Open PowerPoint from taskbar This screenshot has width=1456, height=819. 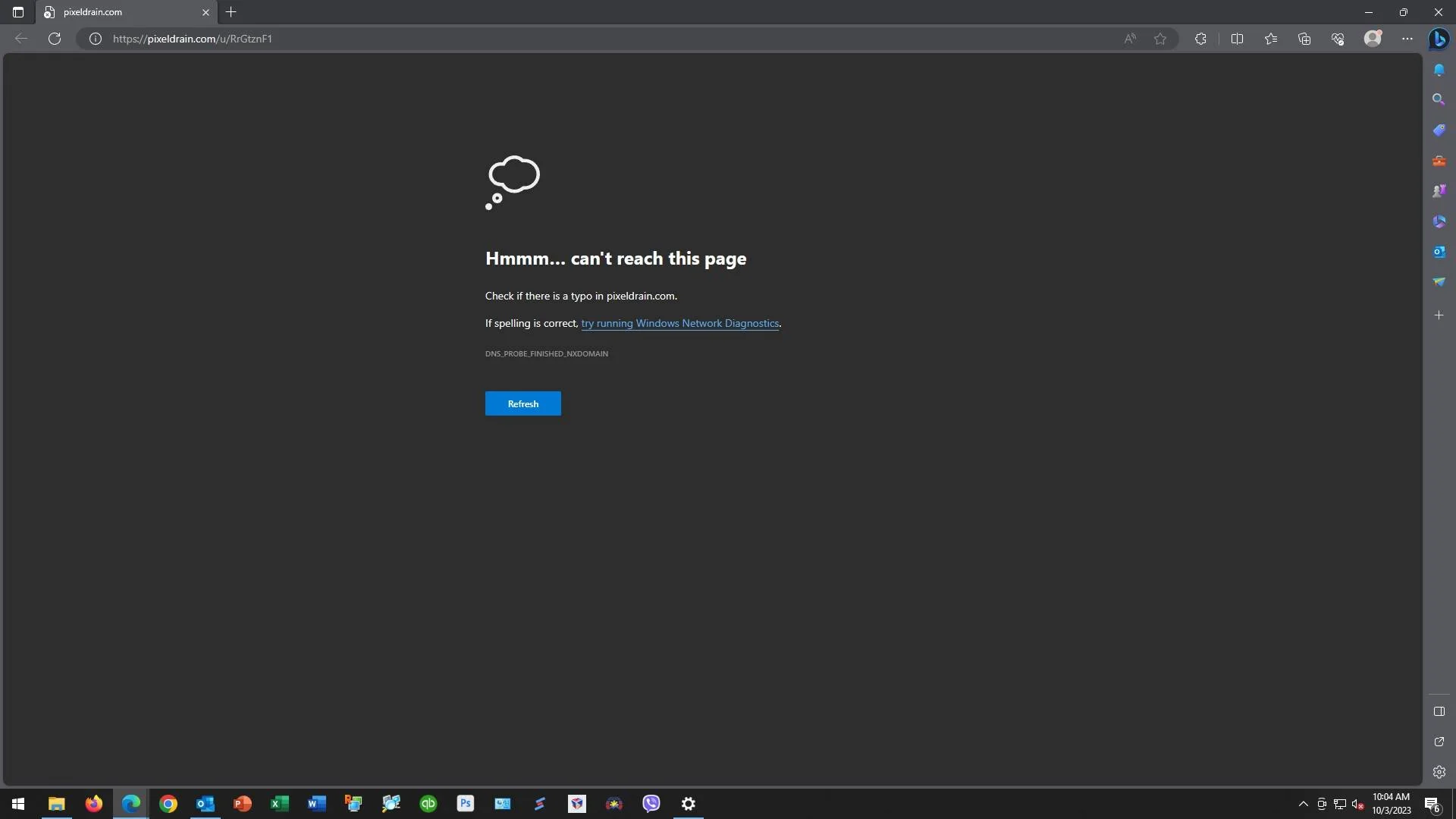point(243,804)
